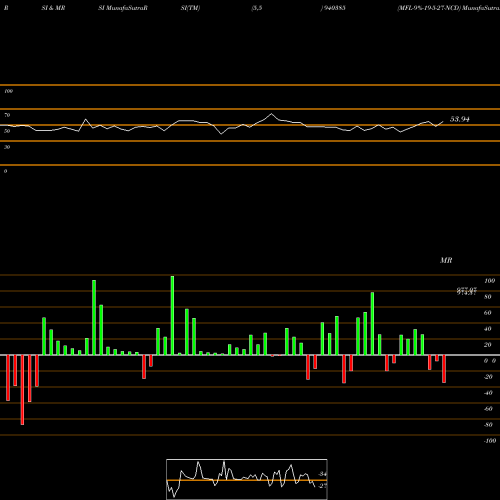500x500 pixels.
Task: Open the mini overview chart thumbnail at the bottom
Action: tap(247, 479)
